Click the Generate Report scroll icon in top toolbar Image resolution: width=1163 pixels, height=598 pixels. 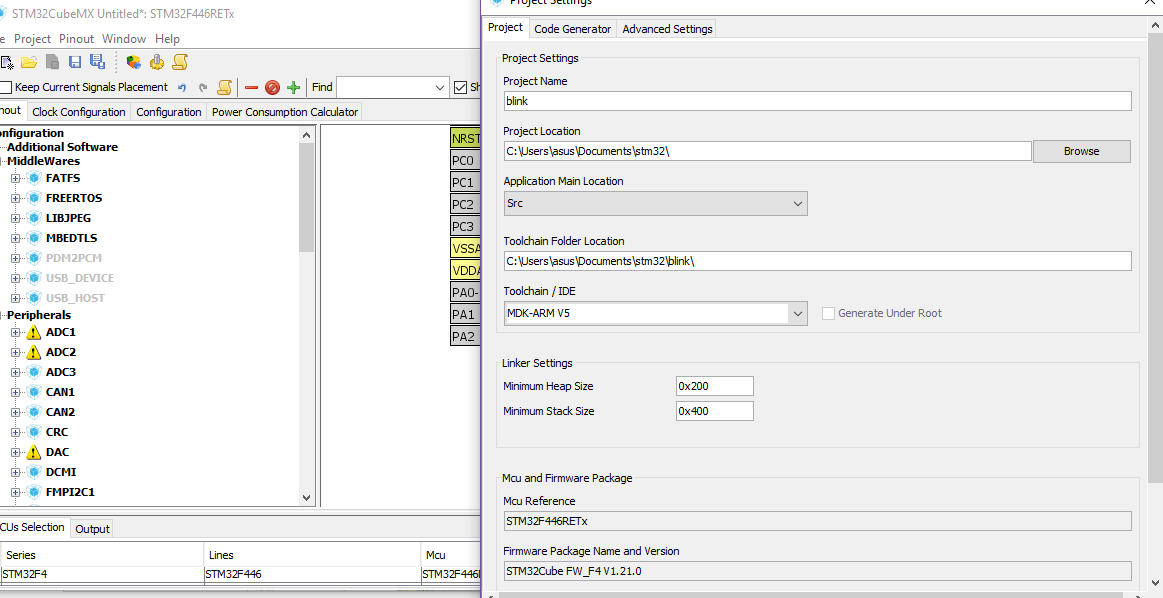pyautogui.click(x=180, y=62)
